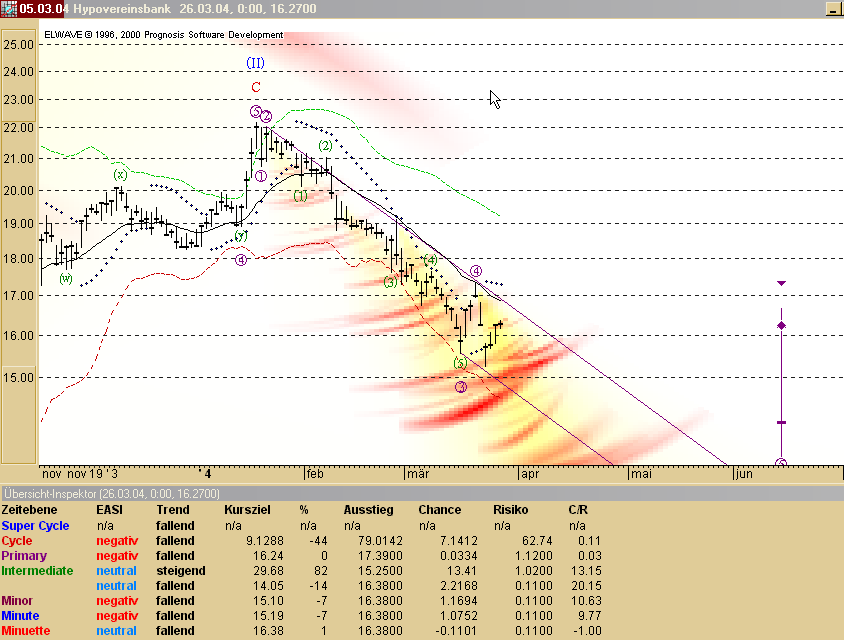The width and height of the screenshot is (844, 640).
Task: Click the 15.00 price axis label
Action: 19,377
